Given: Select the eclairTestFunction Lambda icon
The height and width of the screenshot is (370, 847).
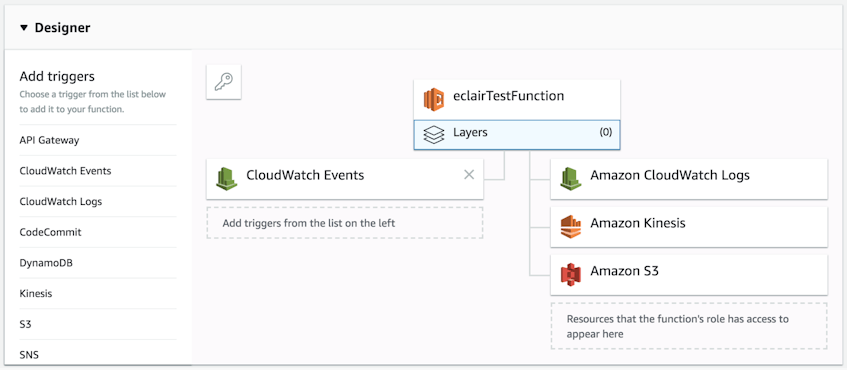Looking at the screenshot, I should (x=434, y=99).
